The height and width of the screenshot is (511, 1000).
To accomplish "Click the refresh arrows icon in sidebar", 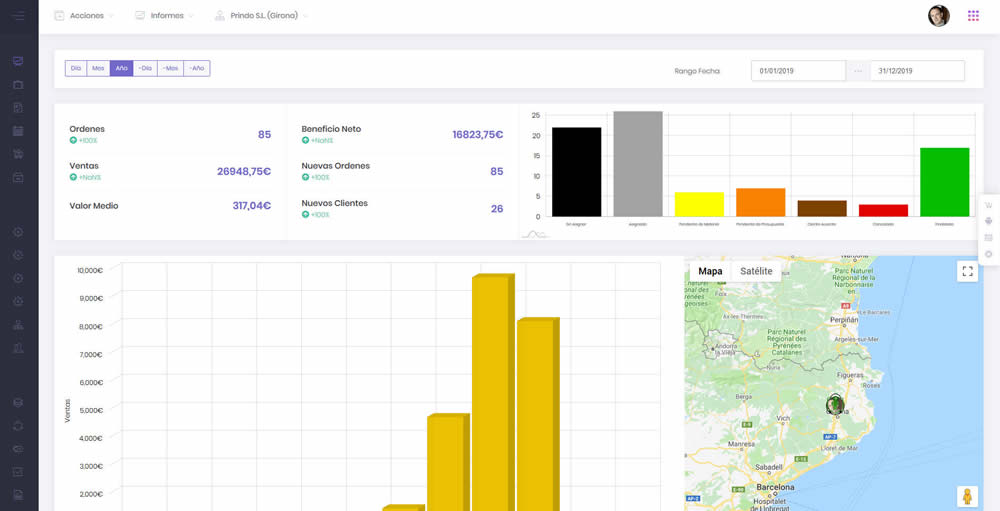I will click(x=18, y=426).
